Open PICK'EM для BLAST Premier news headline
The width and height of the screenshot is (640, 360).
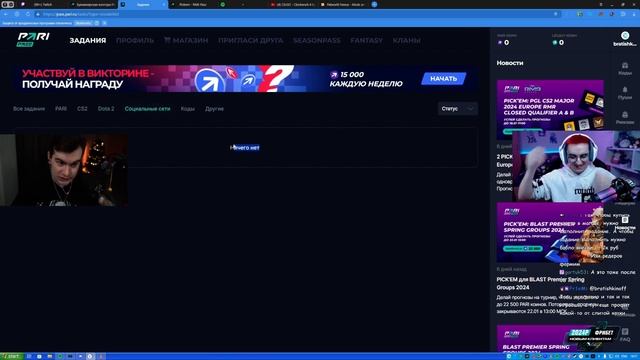click(x=540, y=283)
